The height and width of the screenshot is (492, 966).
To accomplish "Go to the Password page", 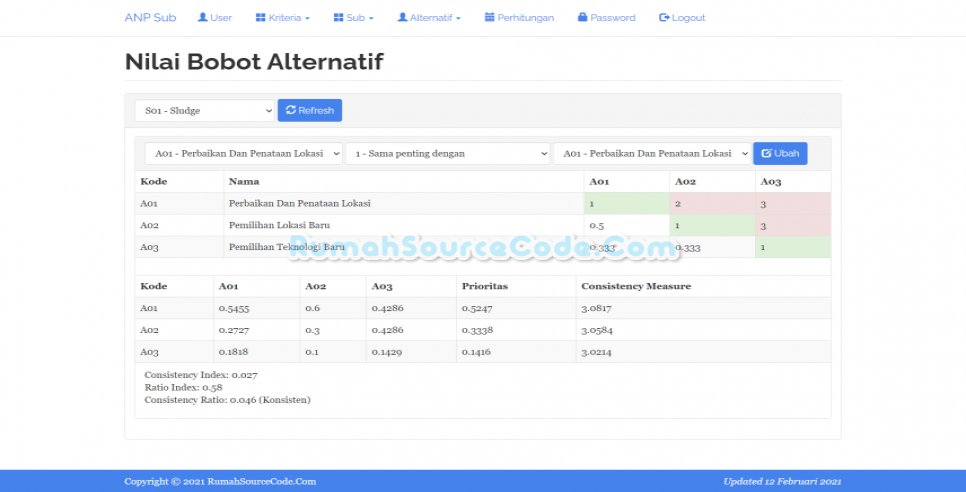I will click(x=607, y=18).
